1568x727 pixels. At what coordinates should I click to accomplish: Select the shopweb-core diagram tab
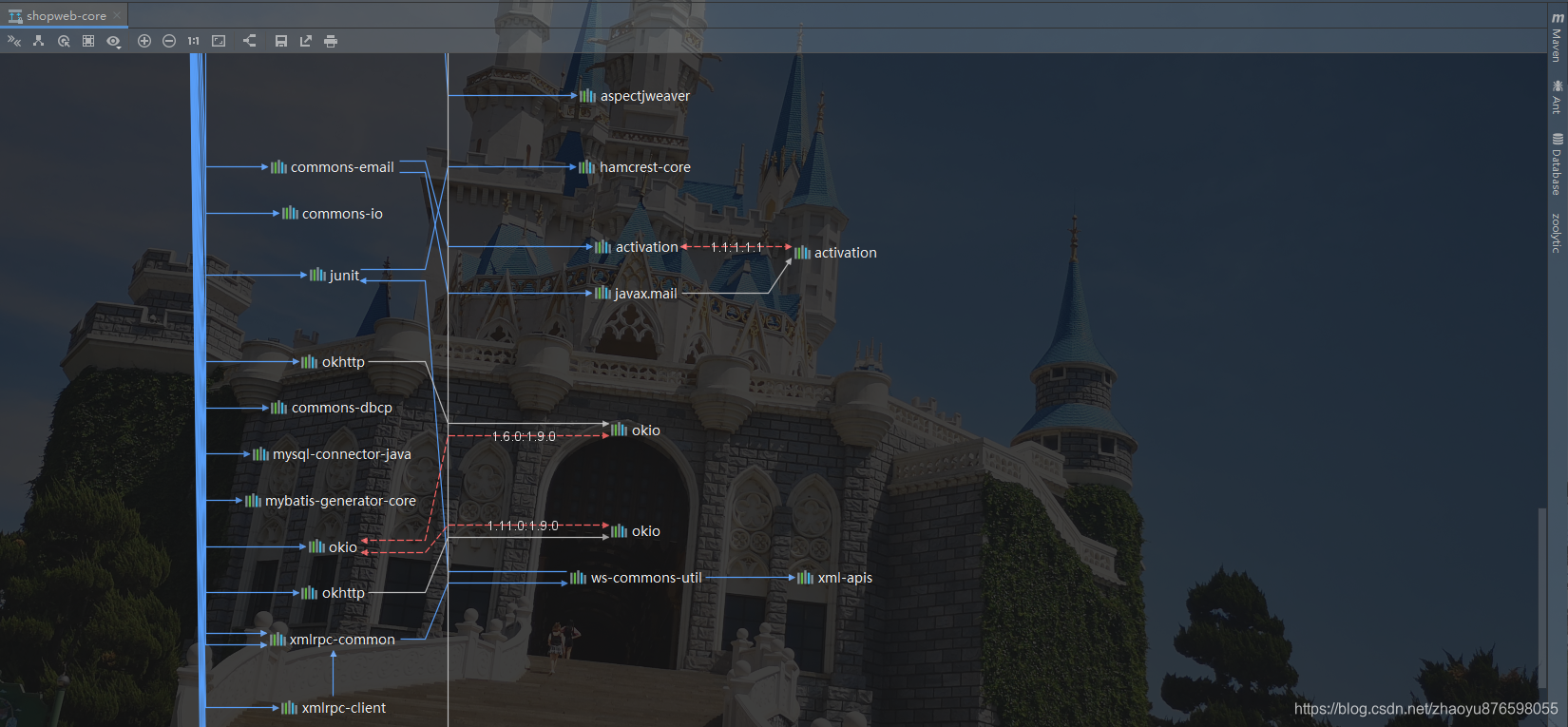pos(64,15)
